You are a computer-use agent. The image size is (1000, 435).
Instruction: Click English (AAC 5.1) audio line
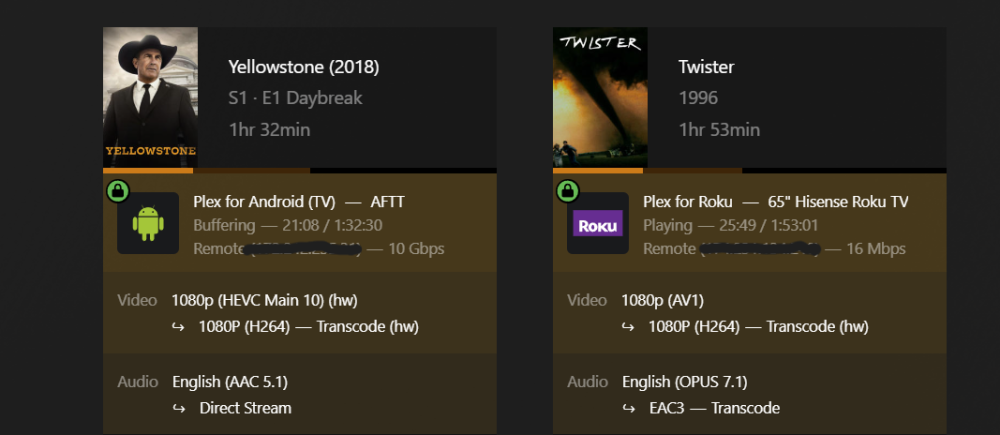(230, 382)
